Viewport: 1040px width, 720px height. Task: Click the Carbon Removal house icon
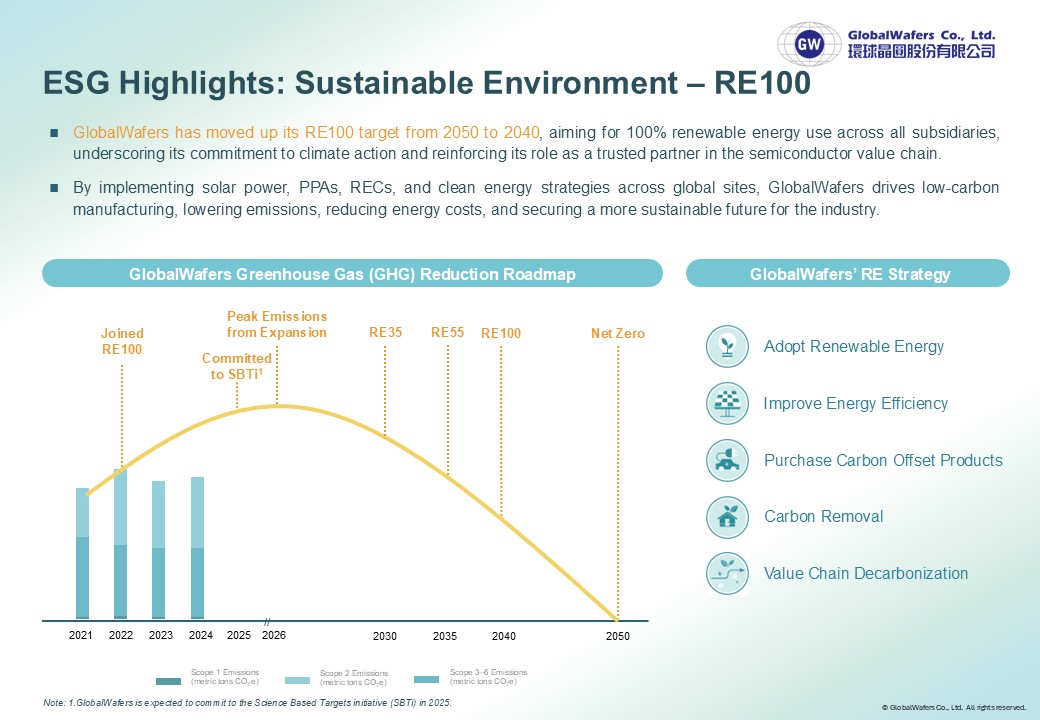coord(728,516)
